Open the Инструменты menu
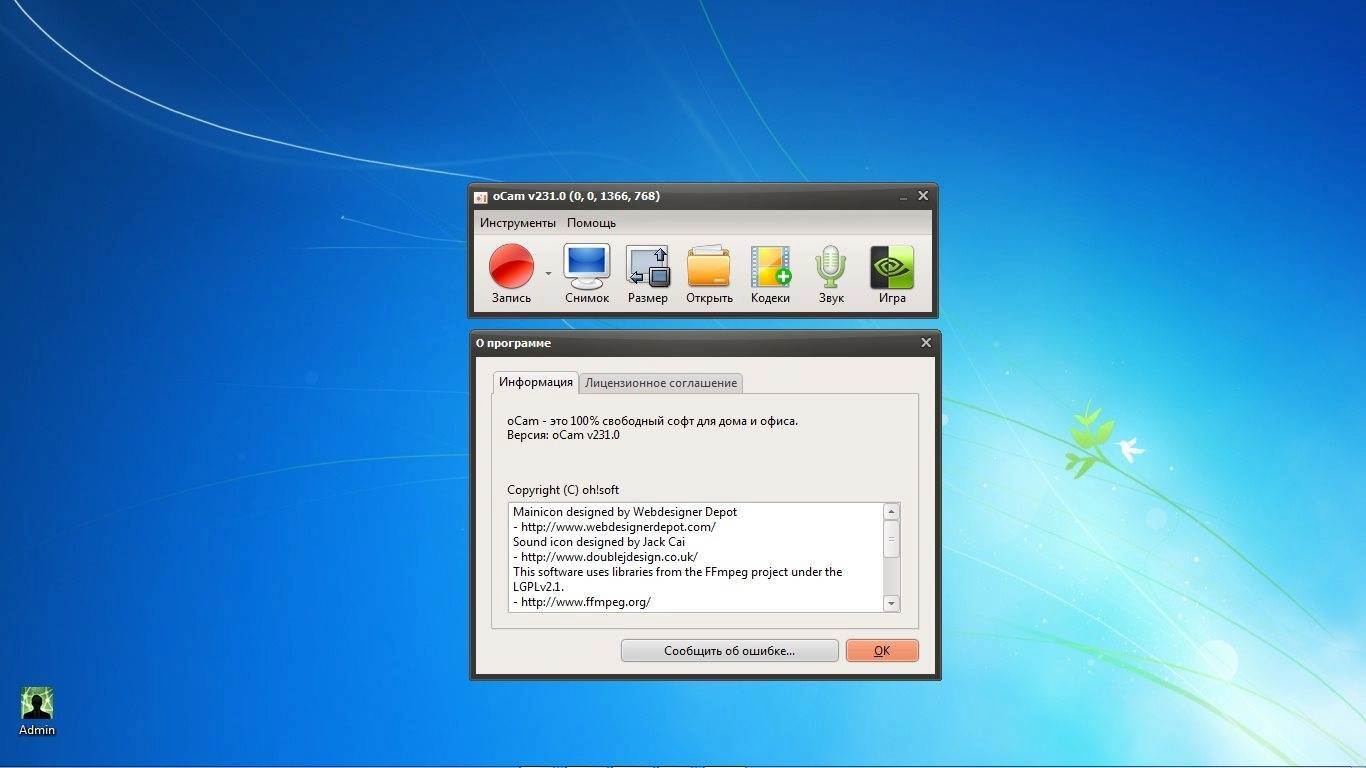This screenshot has width=1366, height=768. click(x=517, y=223)
